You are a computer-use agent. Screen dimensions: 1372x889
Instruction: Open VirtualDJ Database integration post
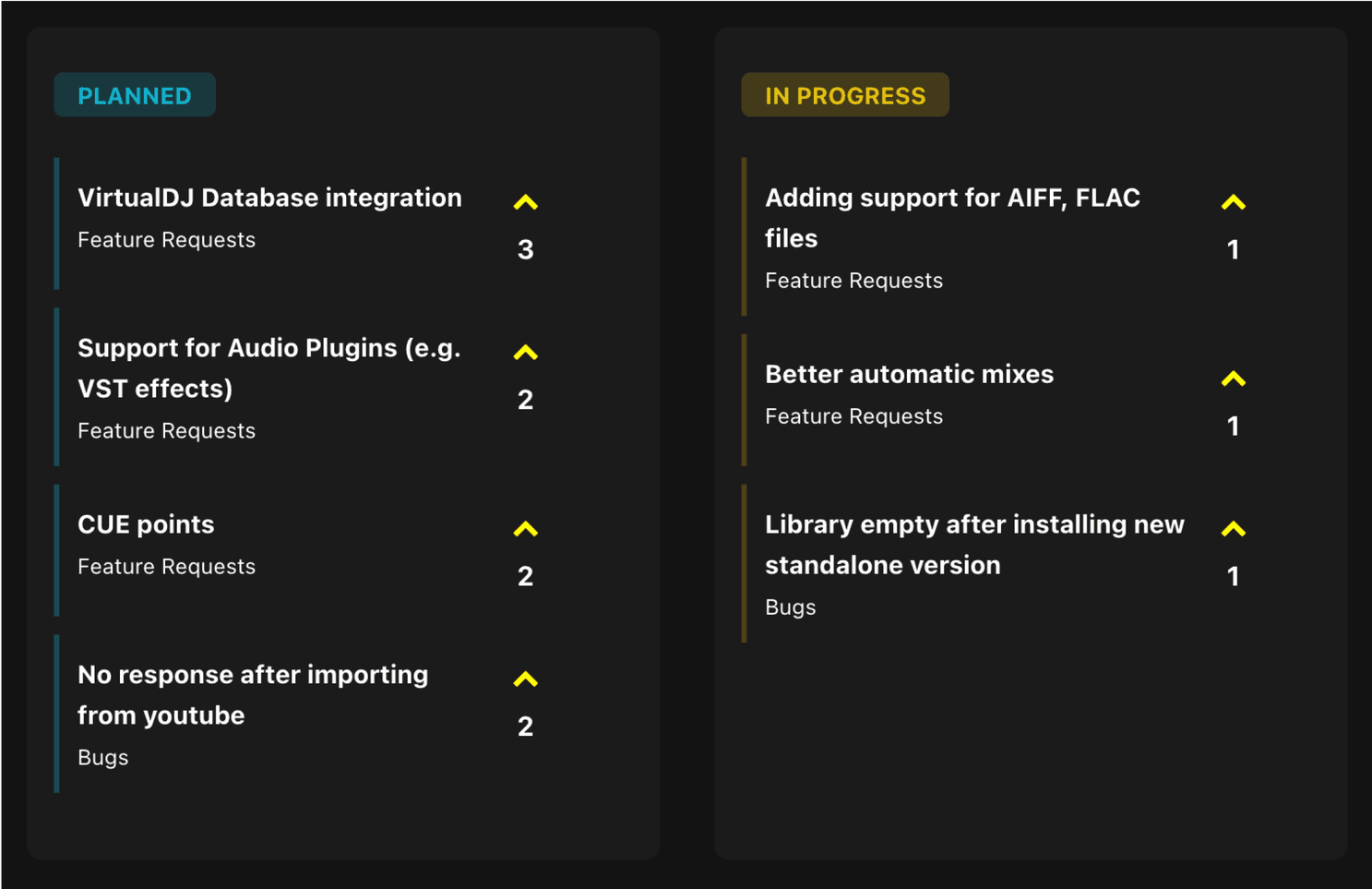pyautogui.click(x=269, y=198)
